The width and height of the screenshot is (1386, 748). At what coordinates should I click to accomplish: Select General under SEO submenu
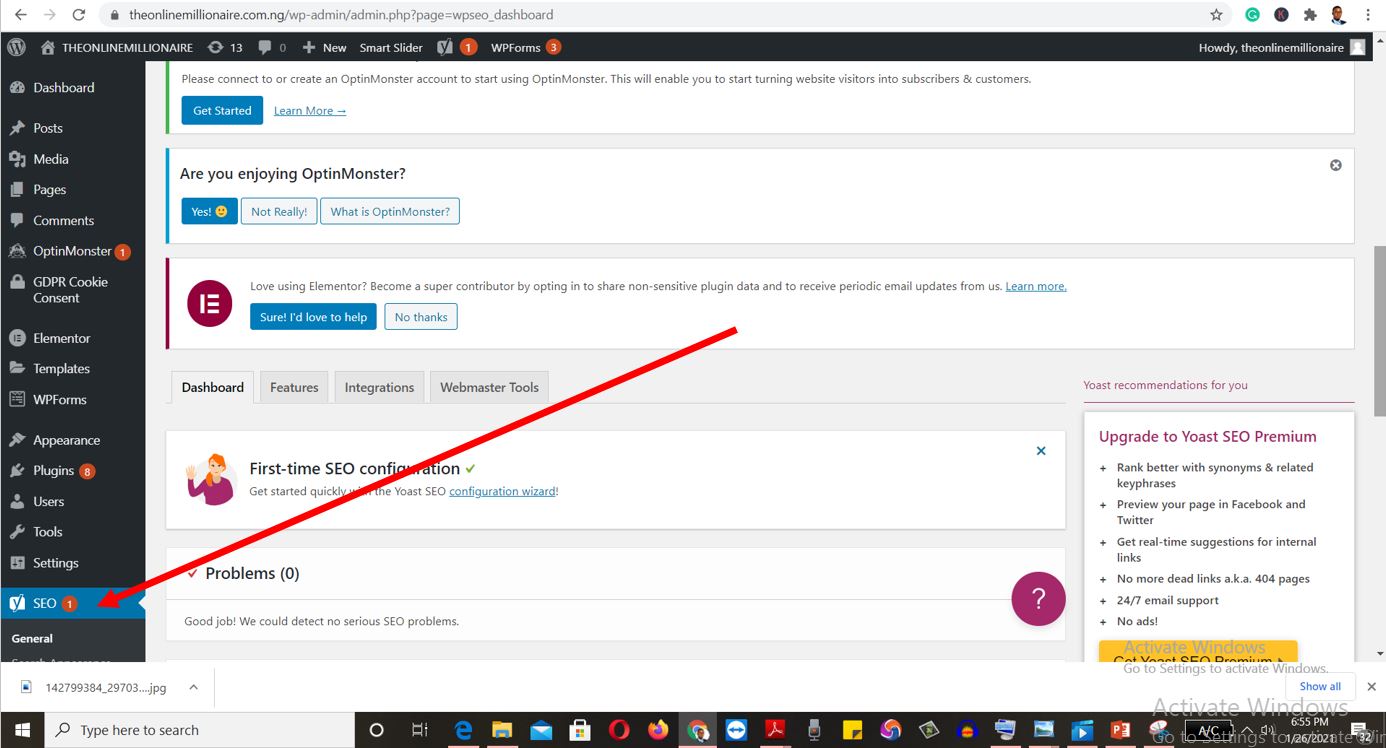(x=32, y=638)
